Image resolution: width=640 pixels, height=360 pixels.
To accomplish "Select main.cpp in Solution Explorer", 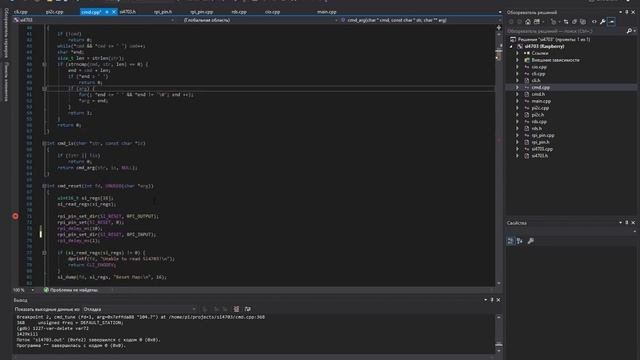I will (541, 101).
